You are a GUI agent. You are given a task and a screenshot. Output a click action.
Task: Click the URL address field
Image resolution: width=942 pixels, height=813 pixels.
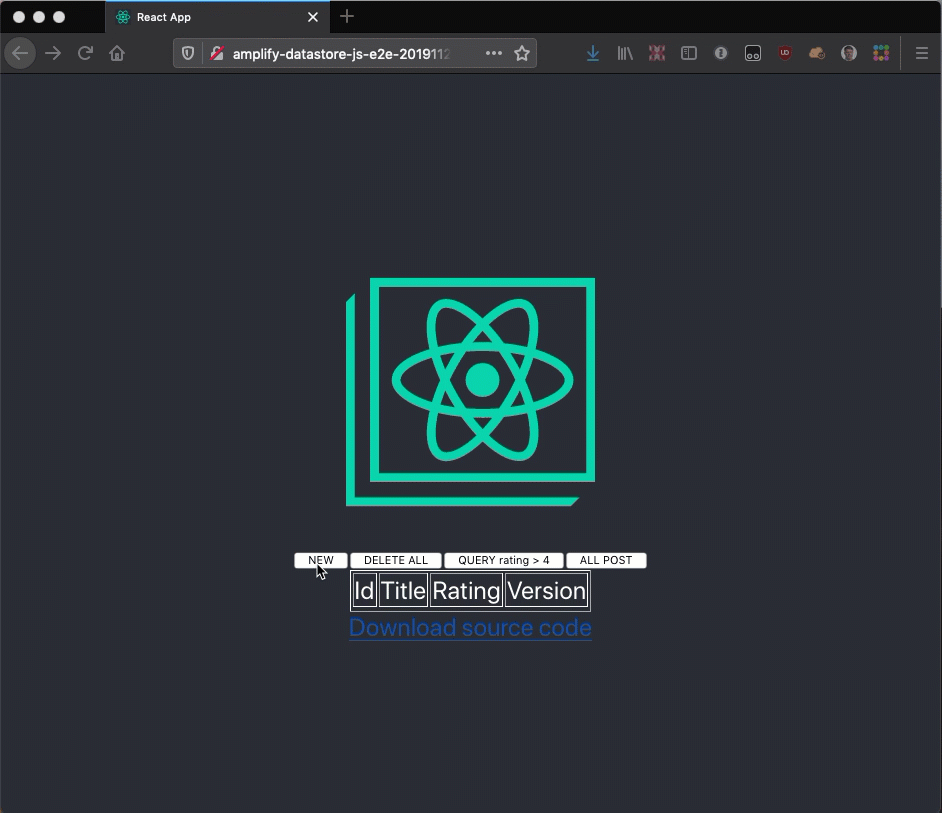(354, 54)
